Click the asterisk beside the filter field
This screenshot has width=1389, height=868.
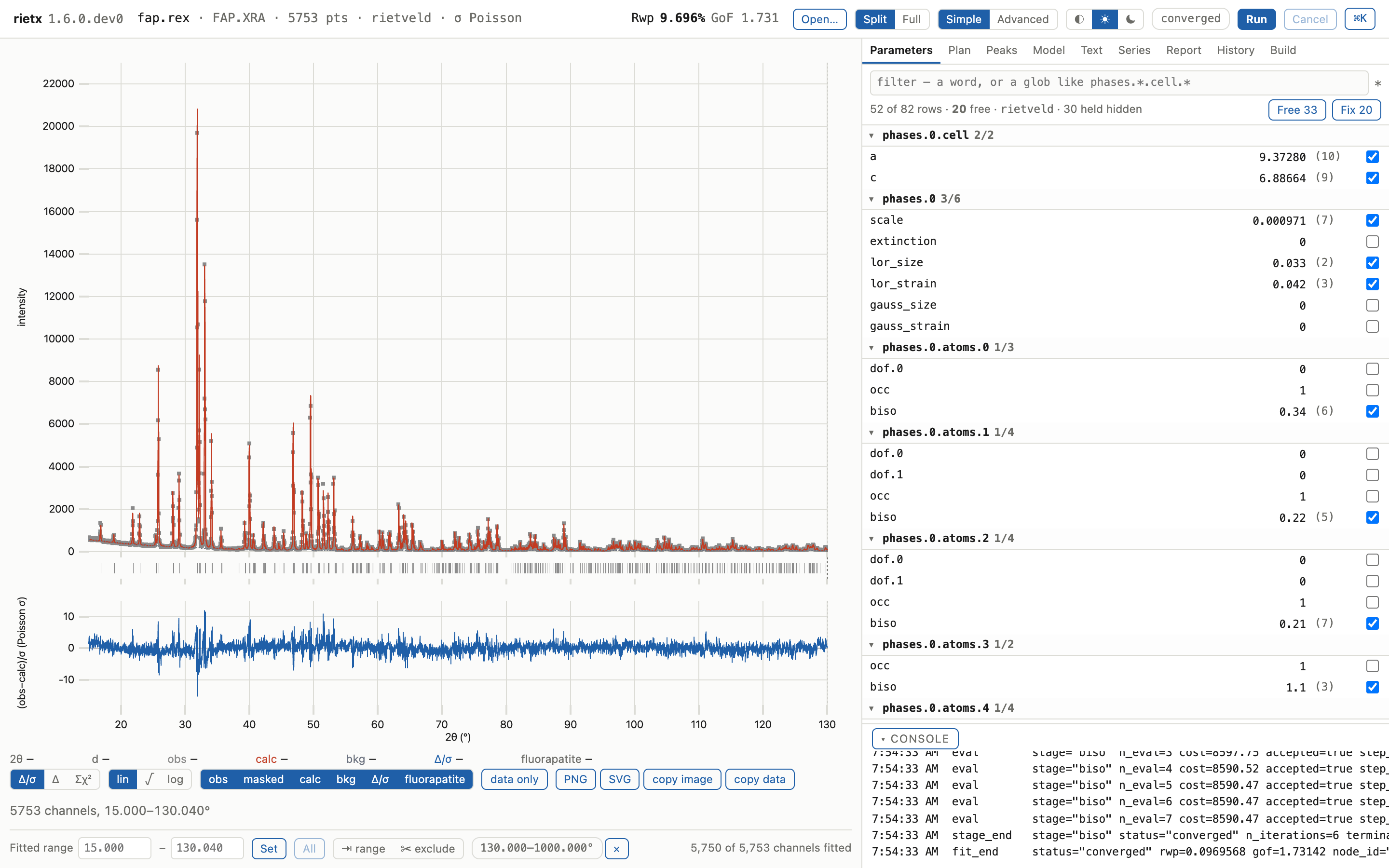pyautogui.click(x=1377, y=84)
